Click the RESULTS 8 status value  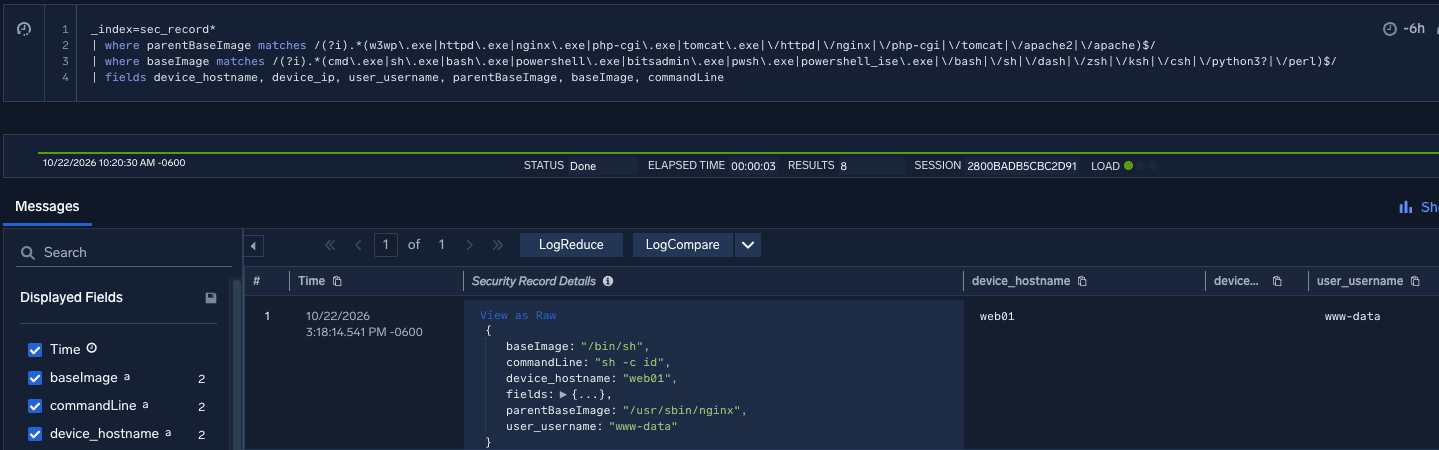(x=844, y=166)
